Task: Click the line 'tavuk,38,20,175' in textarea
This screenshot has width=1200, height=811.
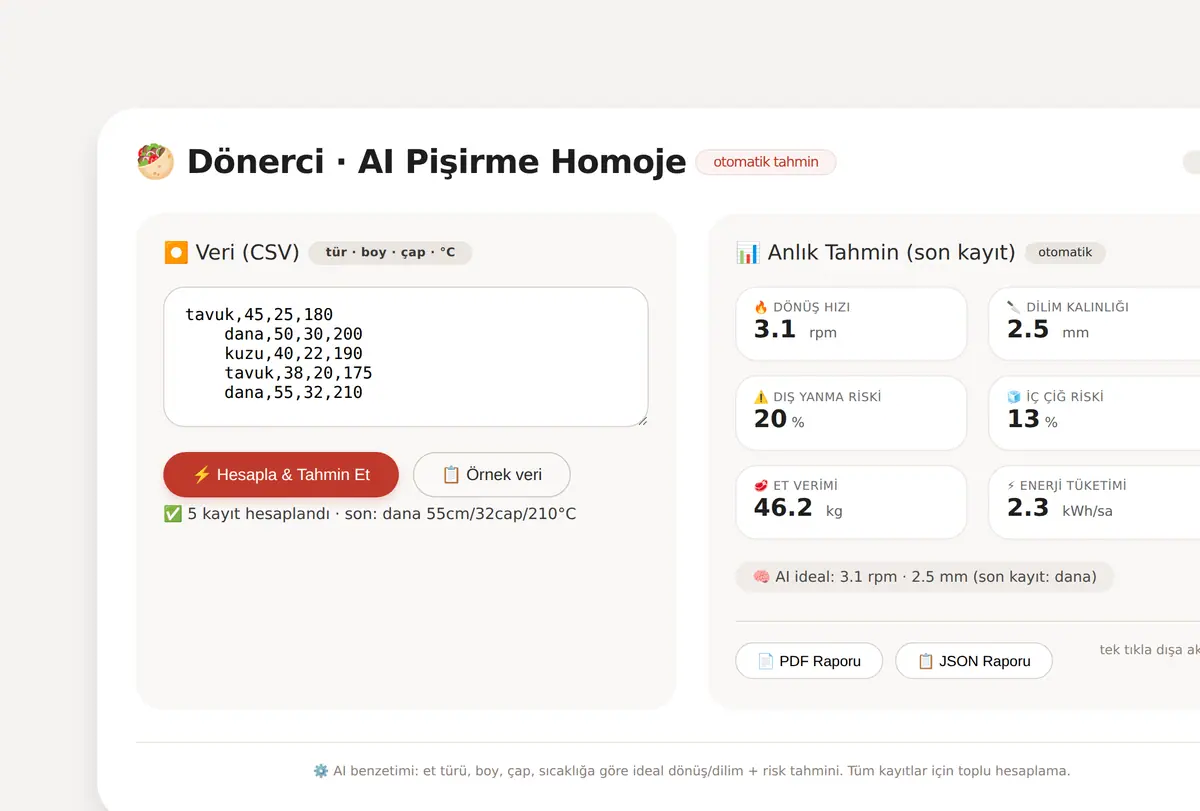Action: click(298, 373)
